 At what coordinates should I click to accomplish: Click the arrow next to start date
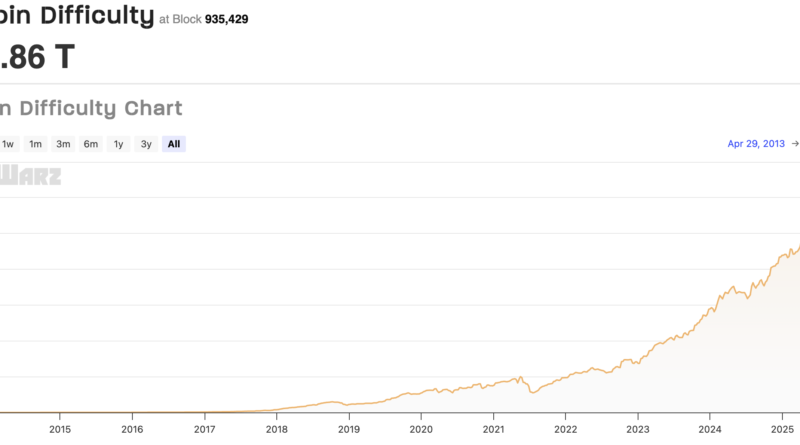click(x=795, y=144)
